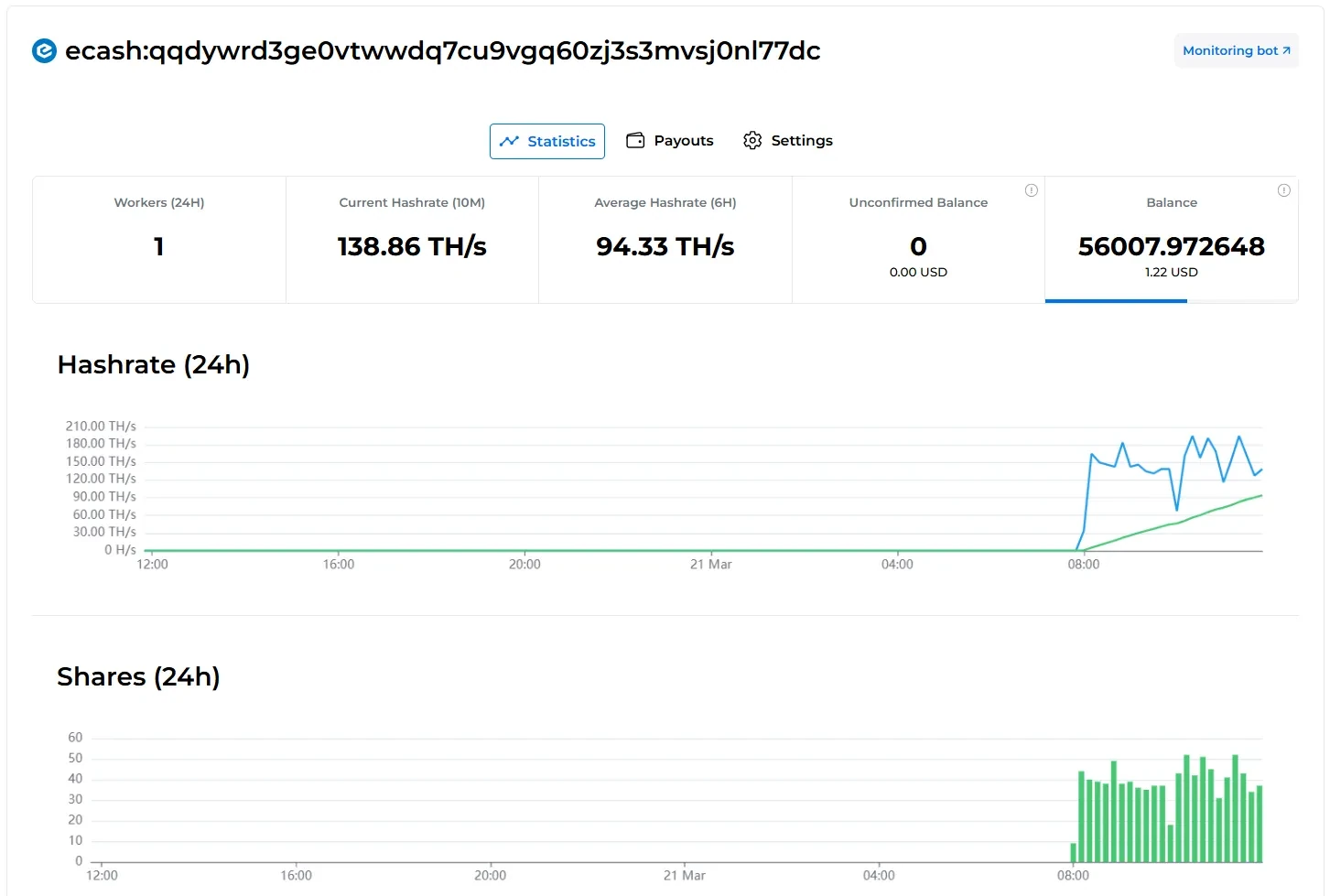The height and width of the screenshot is (896, 1330).
Task: Open the info icon in the Balance card
Action: [1283, 190]
